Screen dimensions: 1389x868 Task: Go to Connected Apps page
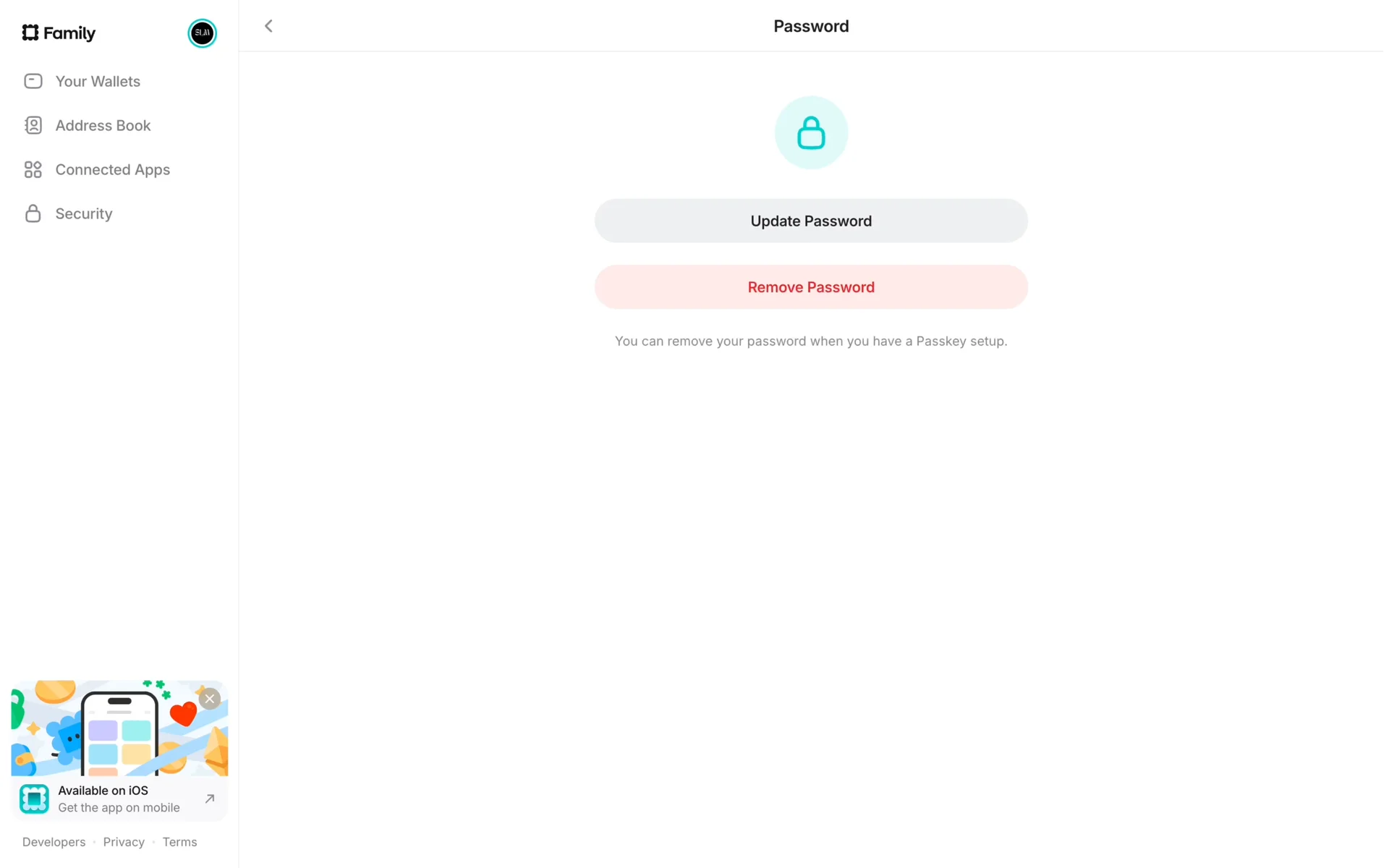[113, 169]
